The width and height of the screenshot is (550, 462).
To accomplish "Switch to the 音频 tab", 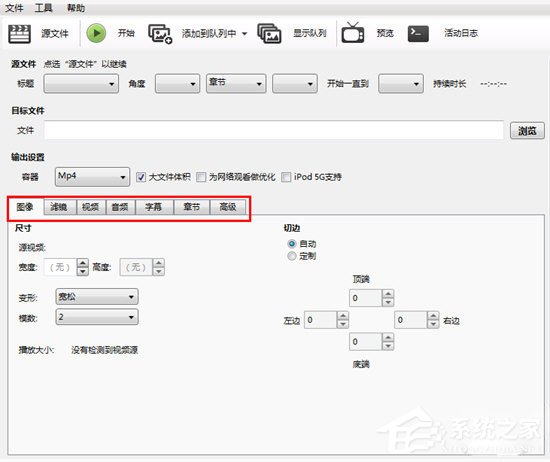I will point(120,207).
